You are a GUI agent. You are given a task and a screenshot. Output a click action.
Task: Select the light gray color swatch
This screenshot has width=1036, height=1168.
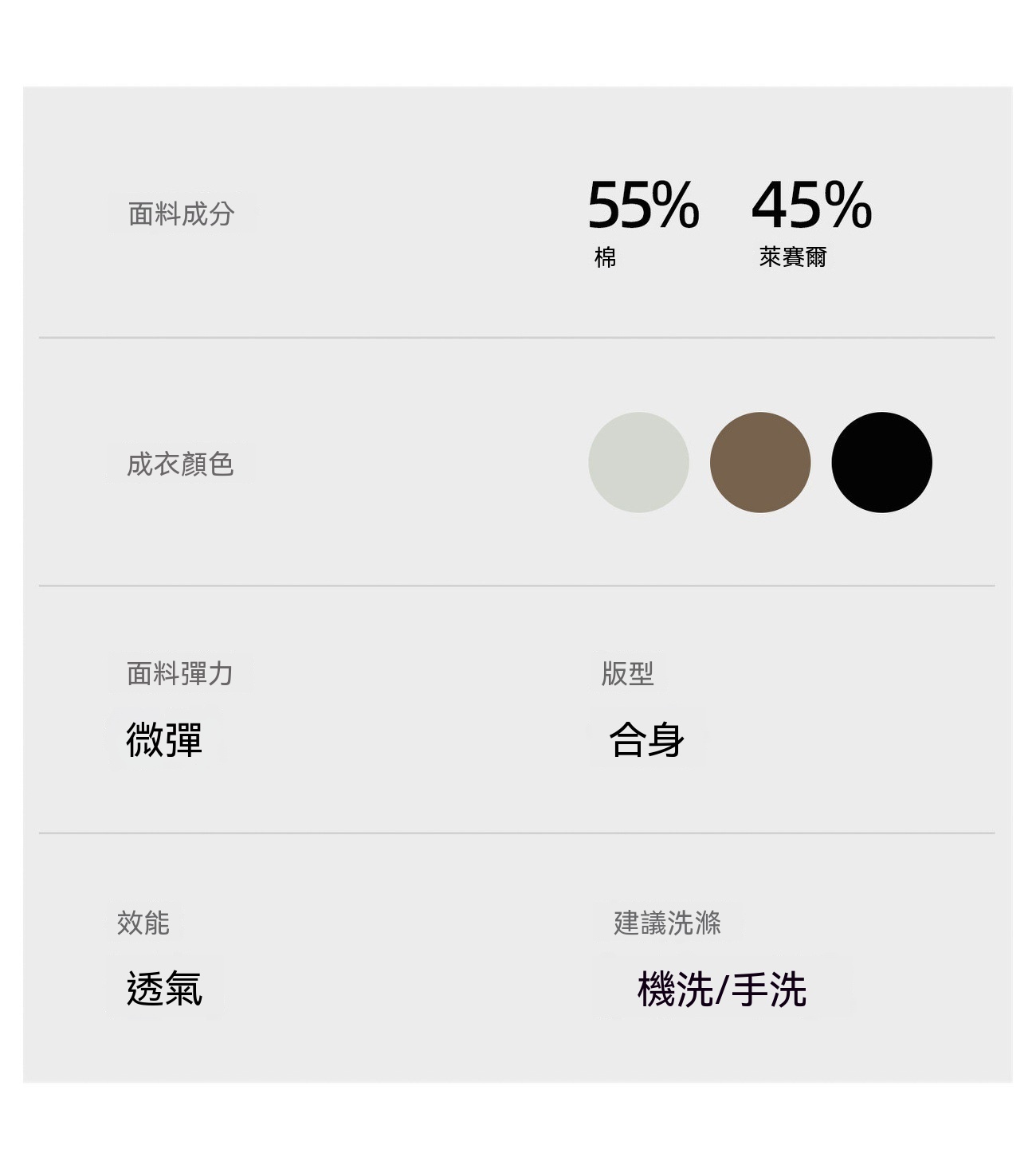pos(638,462)
